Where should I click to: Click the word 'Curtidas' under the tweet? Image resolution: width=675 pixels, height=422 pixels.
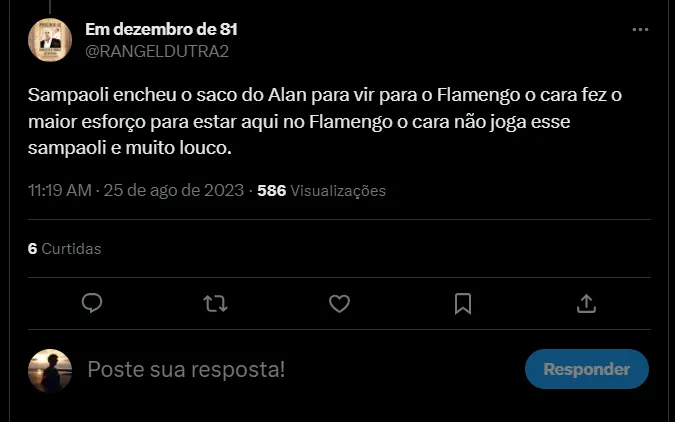71,249
